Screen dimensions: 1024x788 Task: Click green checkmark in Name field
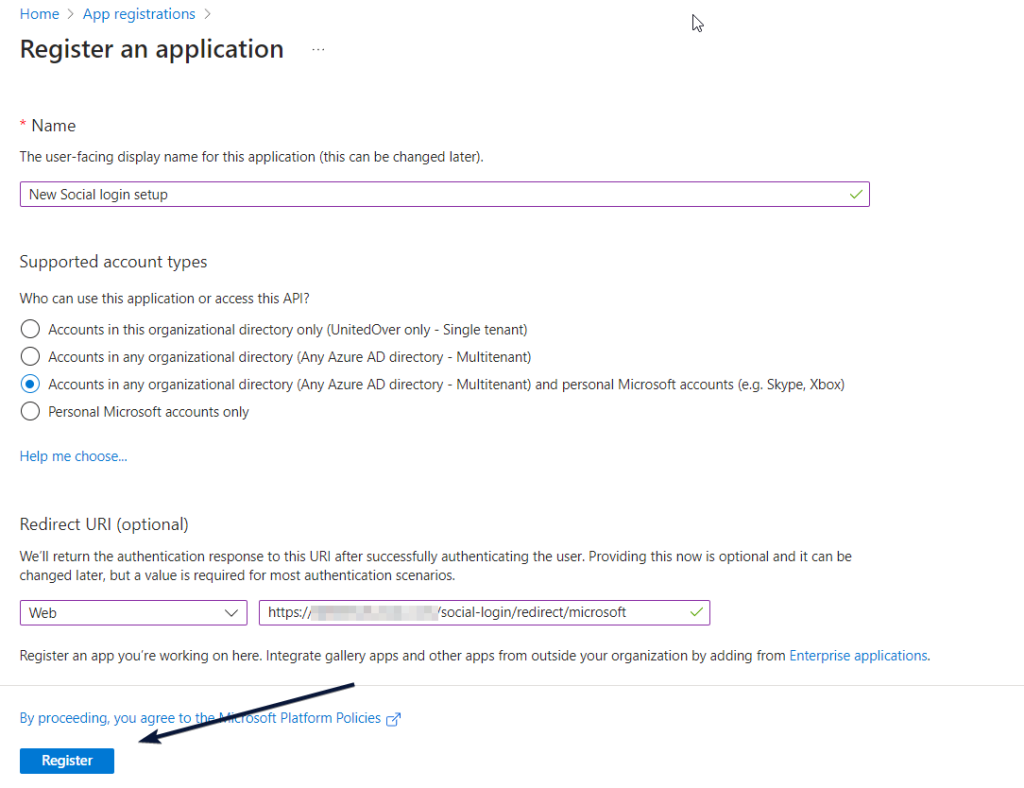(x=855, y=194)
